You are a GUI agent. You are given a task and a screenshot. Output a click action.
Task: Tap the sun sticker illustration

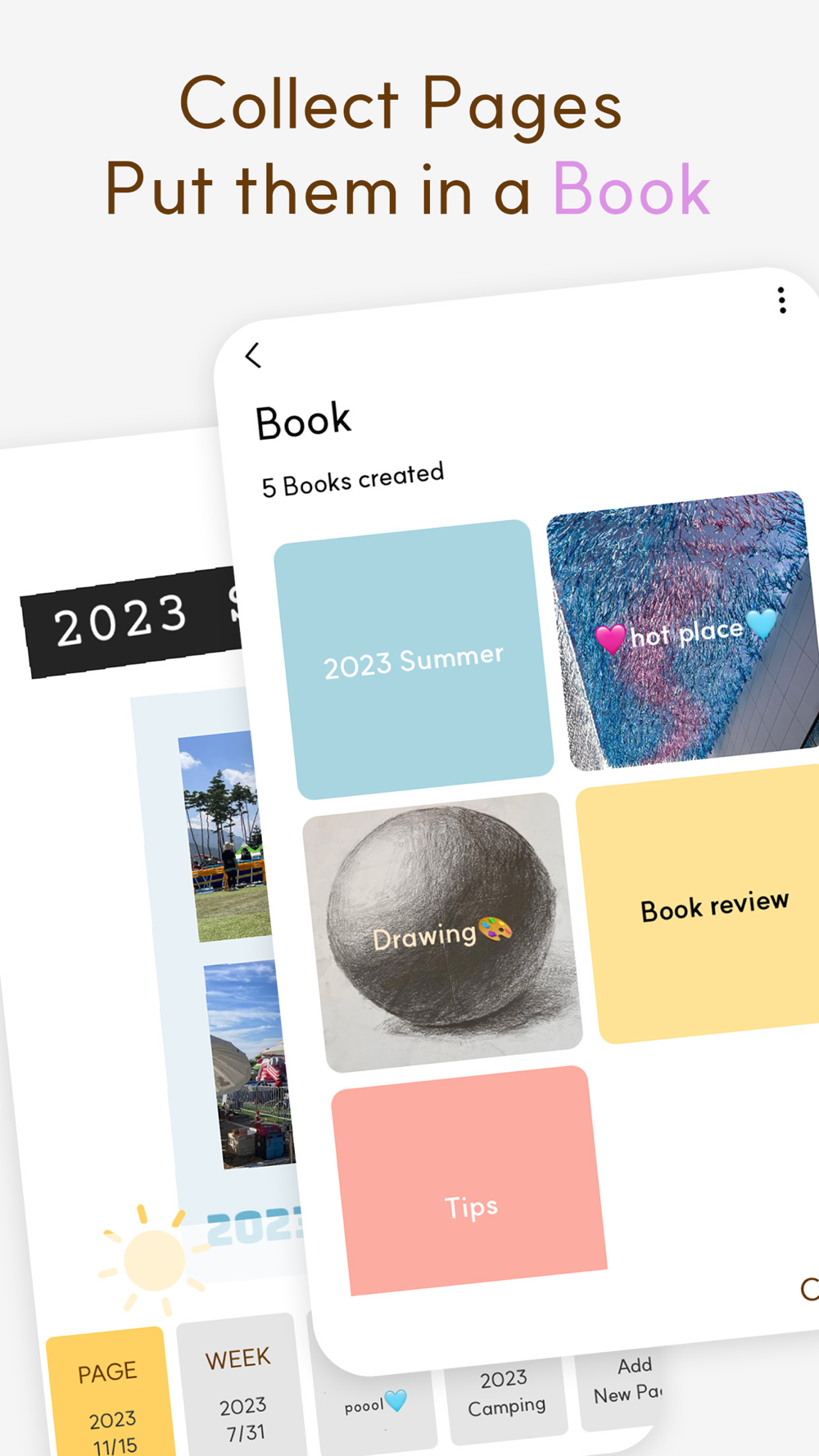pos(153,1259)
